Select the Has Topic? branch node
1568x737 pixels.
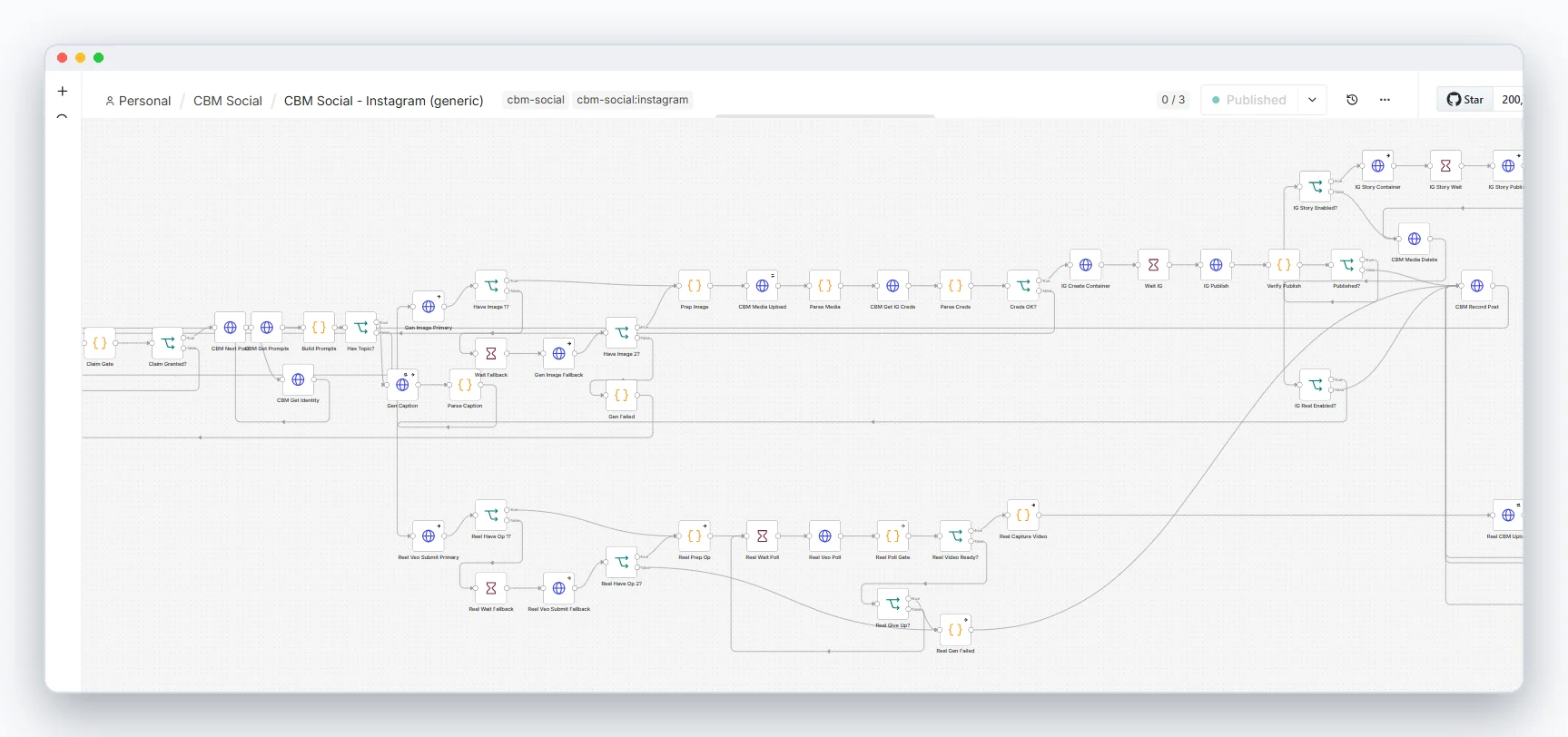(x=360, y=328)
